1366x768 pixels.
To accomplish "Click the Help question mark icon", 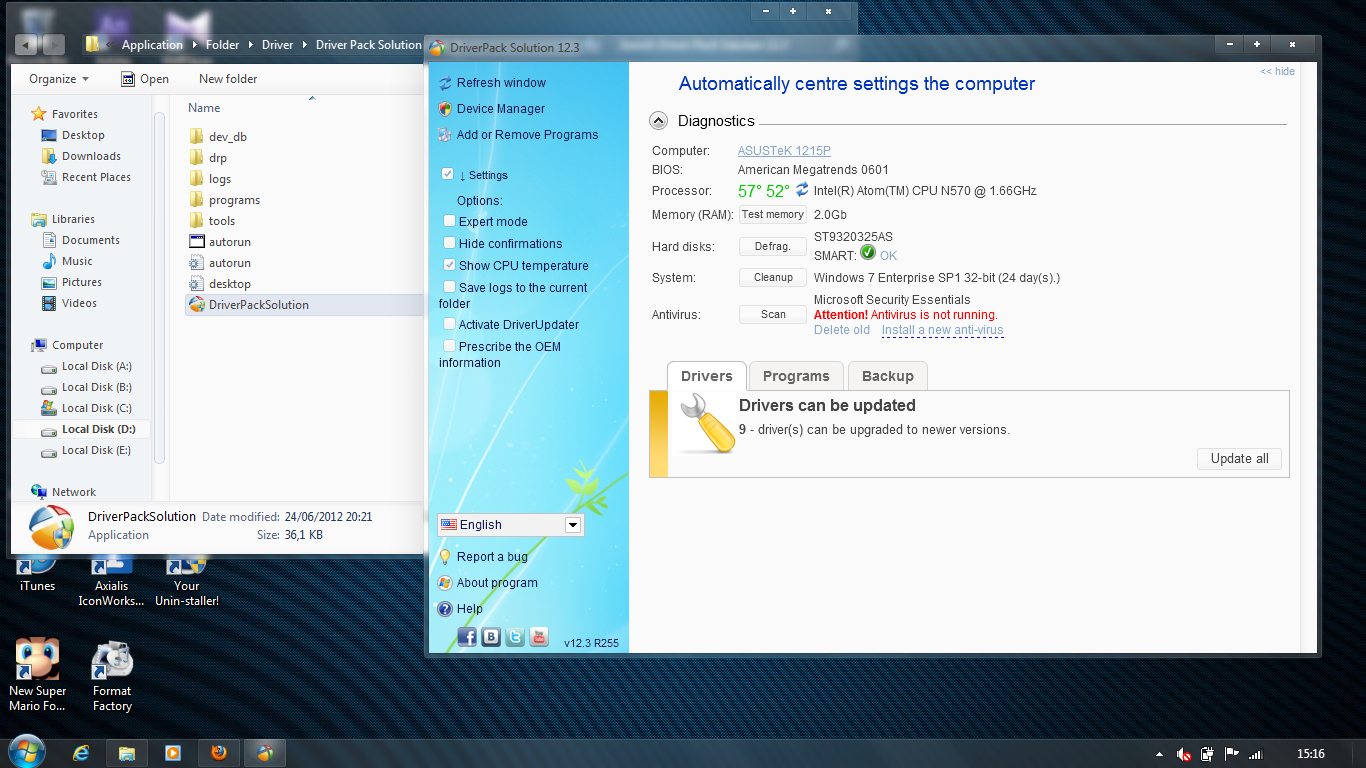I will coord(446,609).
